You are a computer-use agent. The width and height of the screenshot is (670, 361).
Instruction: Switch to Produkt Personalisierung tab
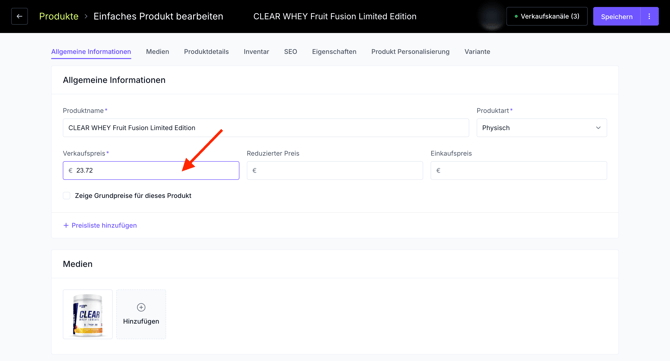[410, 52]
